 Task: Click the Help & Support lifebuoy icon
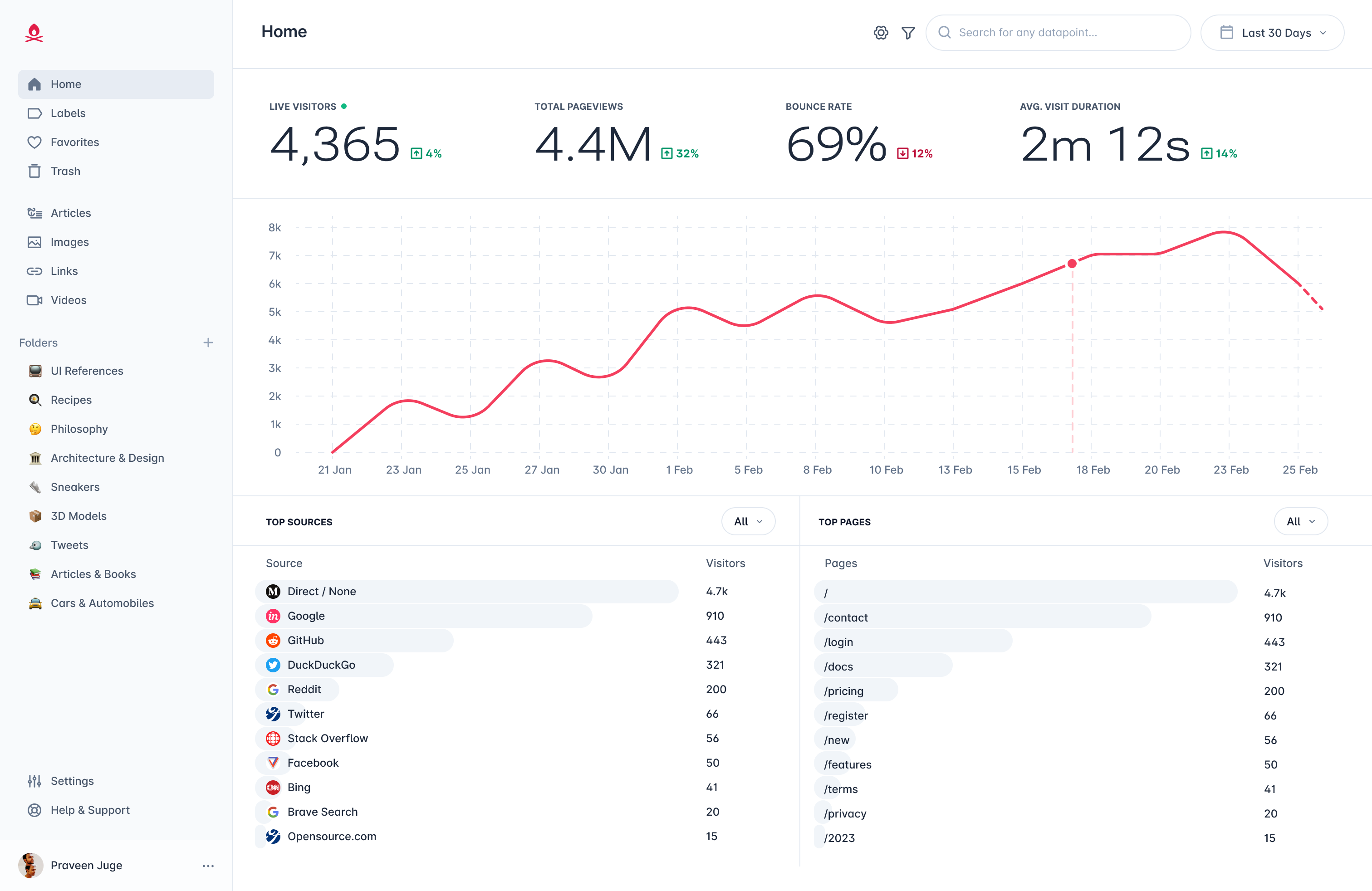point(34,810)
